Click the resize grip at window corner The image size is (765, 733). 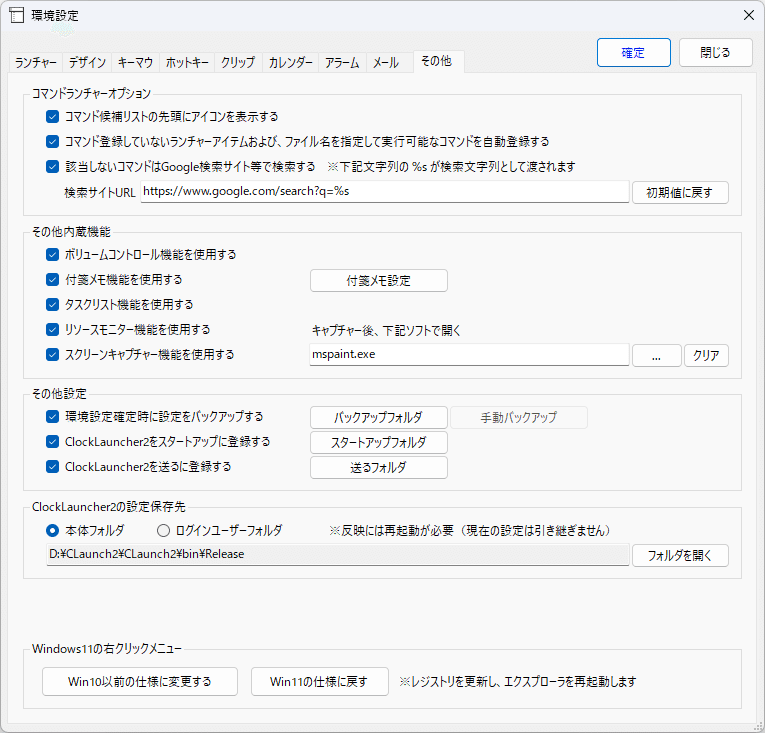tap(758, 727)
